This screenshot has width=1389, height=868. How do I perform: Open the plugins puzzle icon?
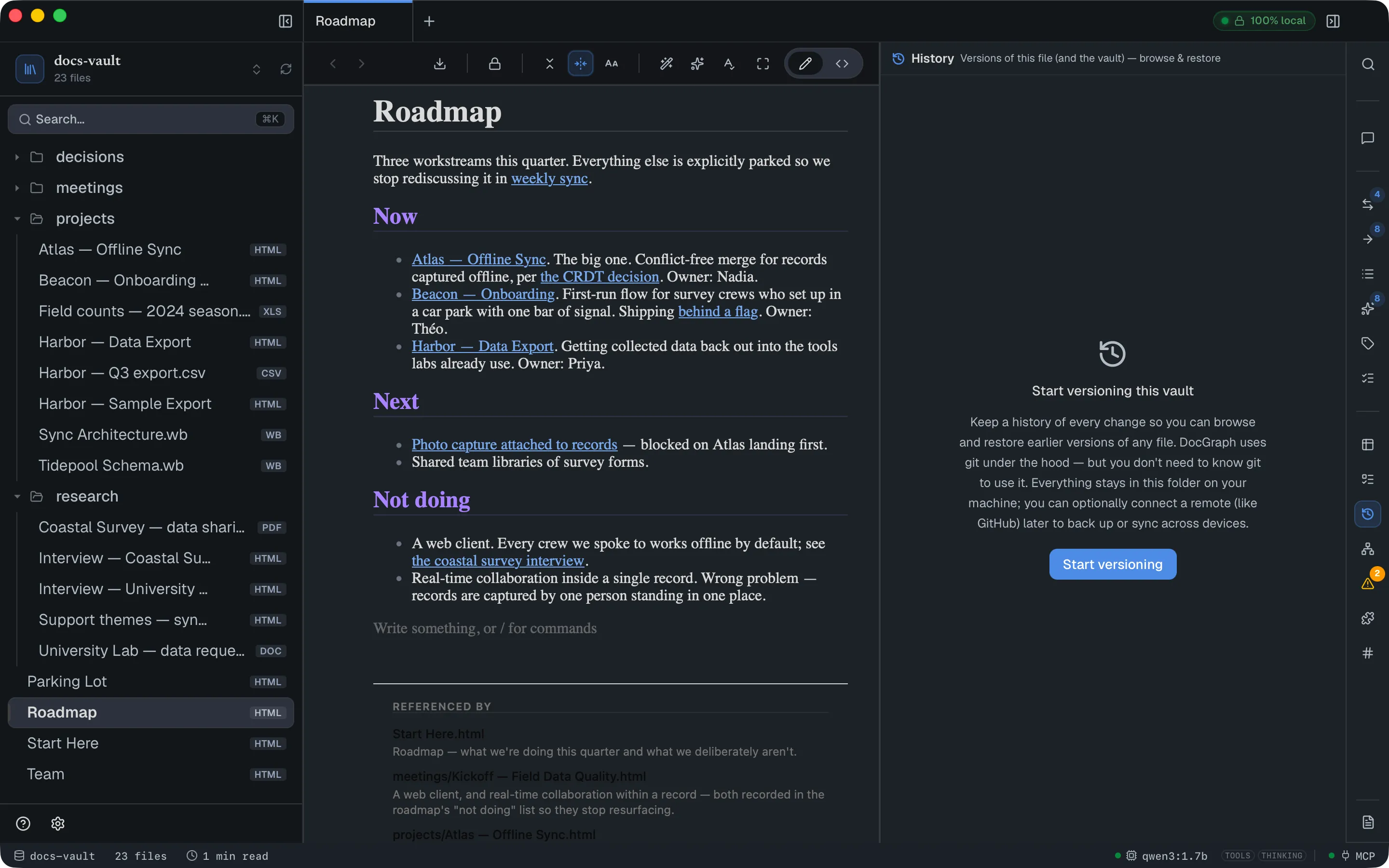1368,618
